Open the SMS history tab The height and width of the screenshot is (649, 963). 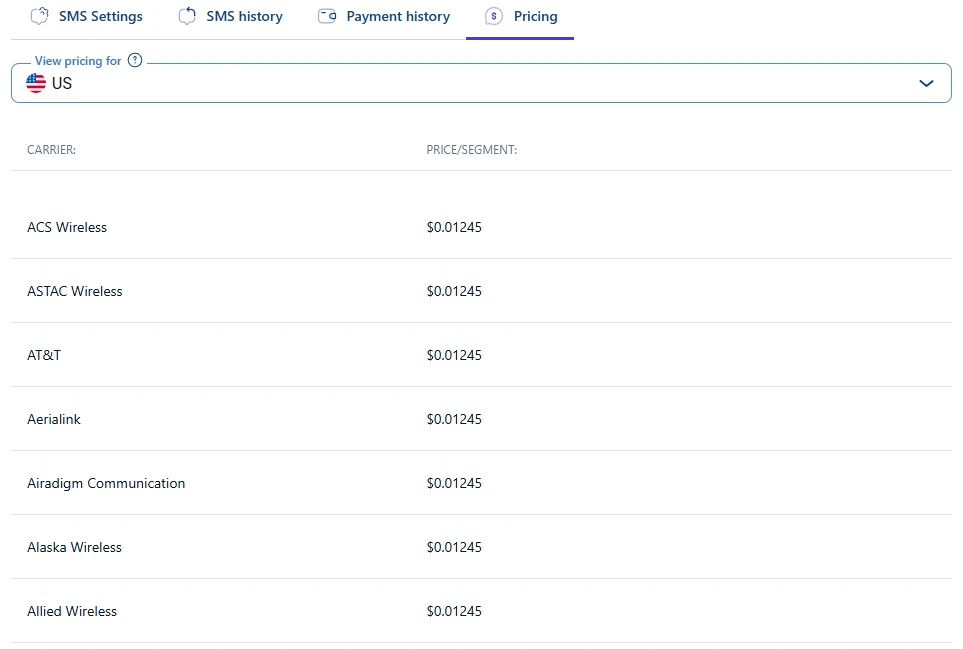point(244,16)
